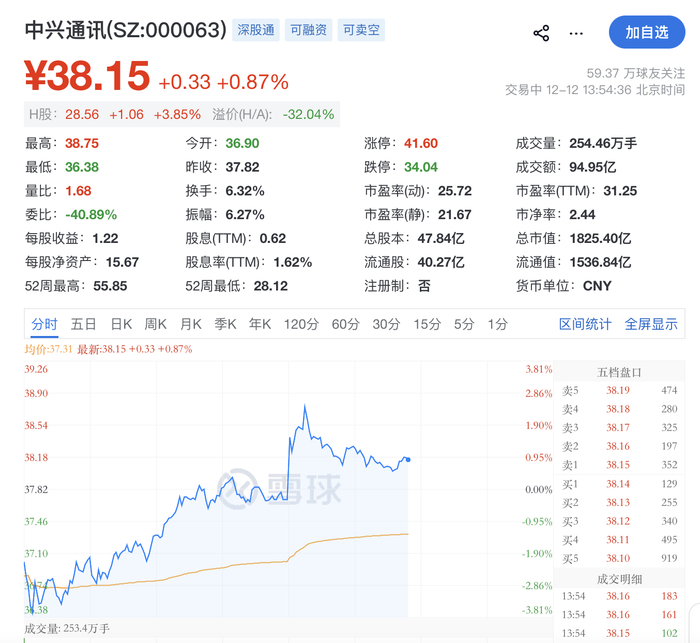Image resolution: width=700 pixels, height=643 pixels.
Task: Click the 买5 order row 38.10
Action: (620, 559)
